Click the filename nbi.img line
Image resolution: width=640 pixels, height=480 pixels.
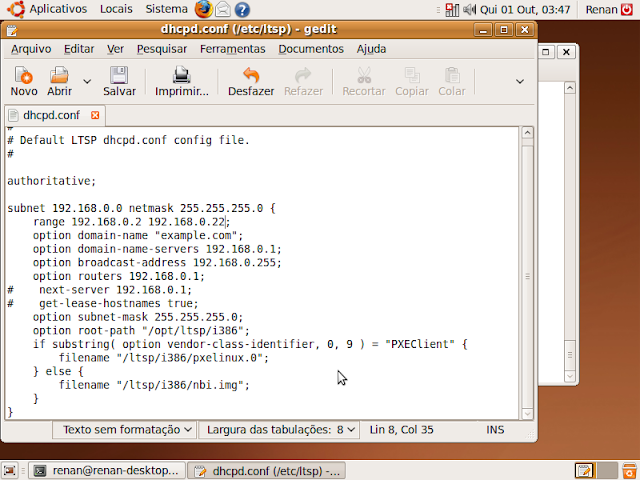coord(154,385)
